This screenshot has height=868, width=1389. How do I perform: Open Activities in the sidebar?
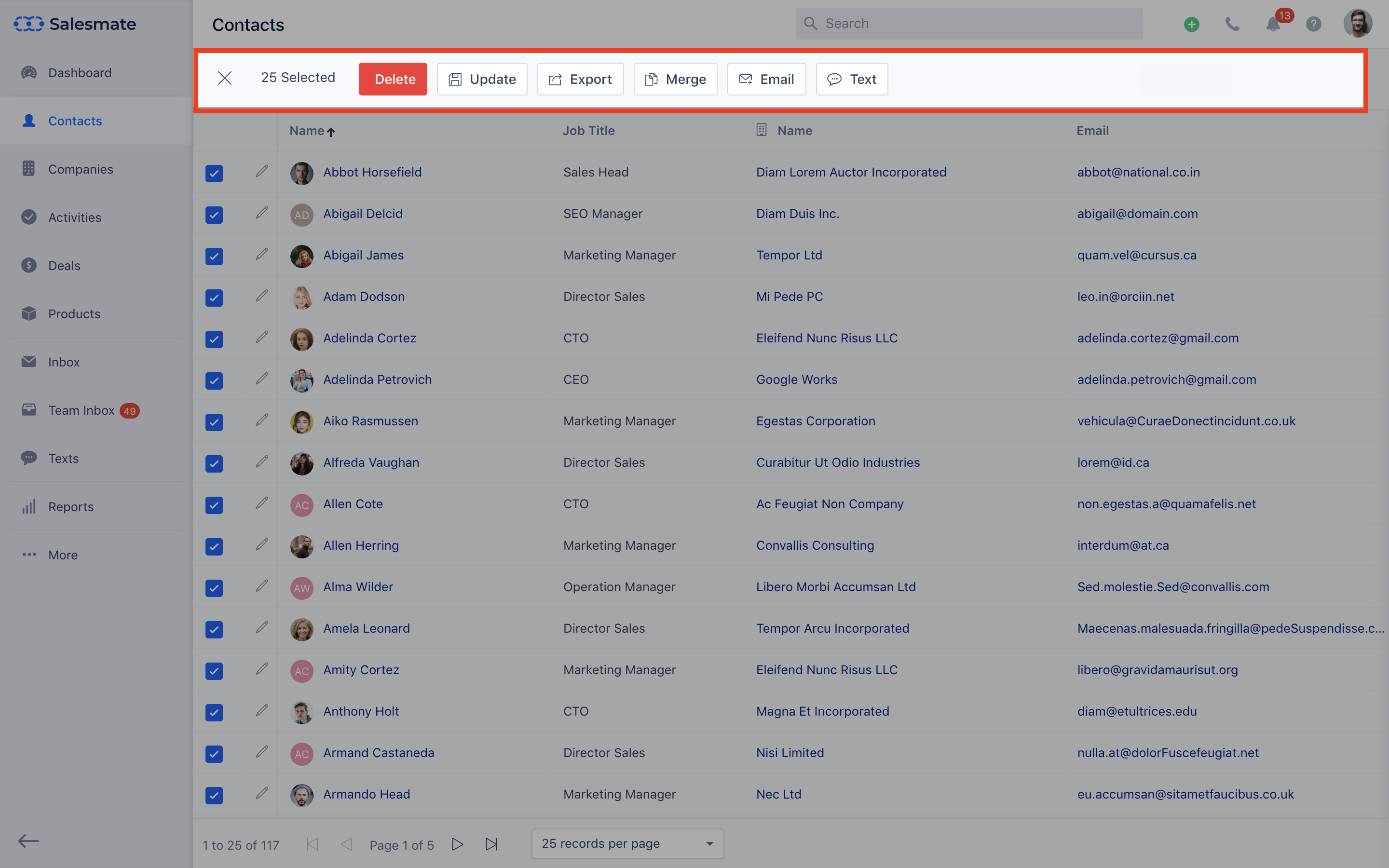pos(75,217)
